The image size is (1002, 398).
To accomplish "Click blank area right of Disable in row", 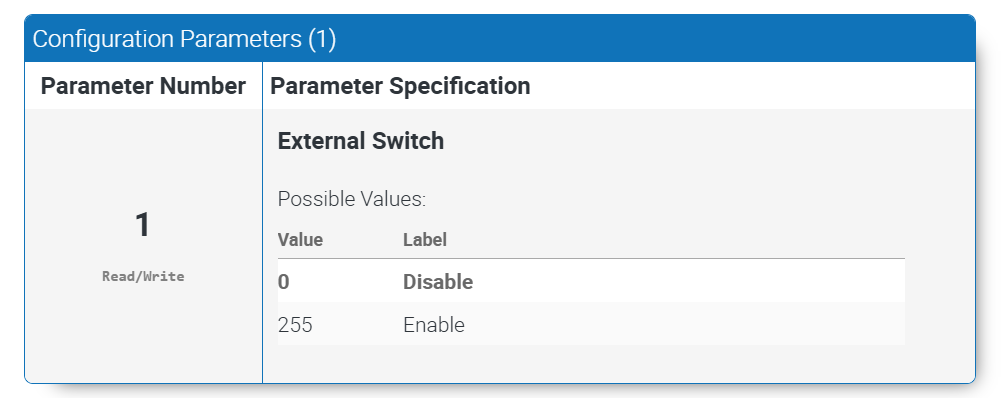I will pos(689,282).
